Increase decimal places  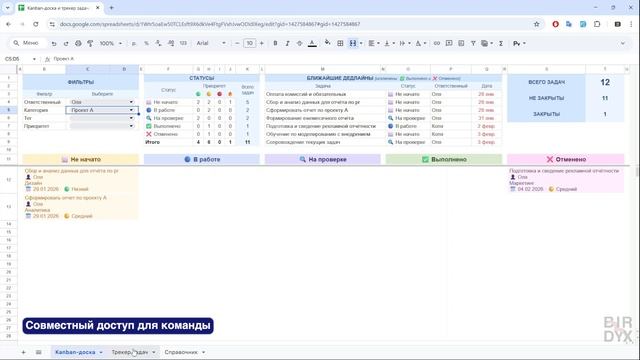point(171,43)
